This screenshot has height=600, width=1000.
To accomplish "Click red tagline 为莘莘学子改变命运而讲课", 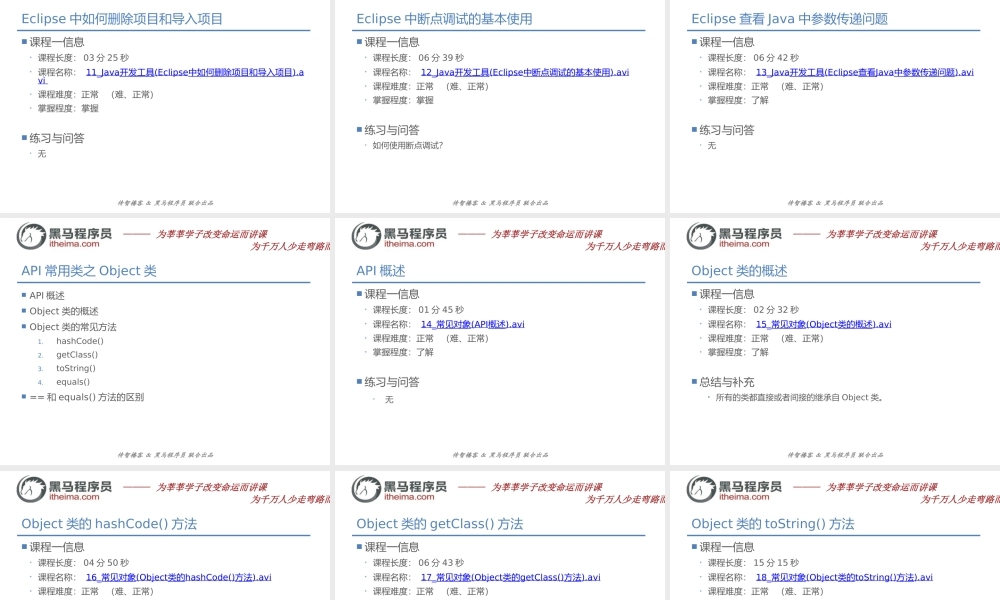I will pos(211,231).
